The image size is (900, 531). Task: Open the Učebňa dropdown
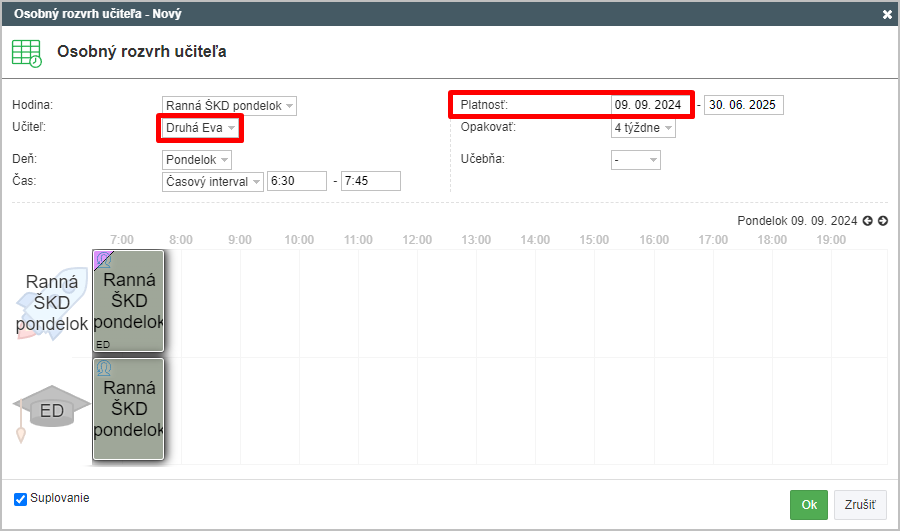click(635, 160)
